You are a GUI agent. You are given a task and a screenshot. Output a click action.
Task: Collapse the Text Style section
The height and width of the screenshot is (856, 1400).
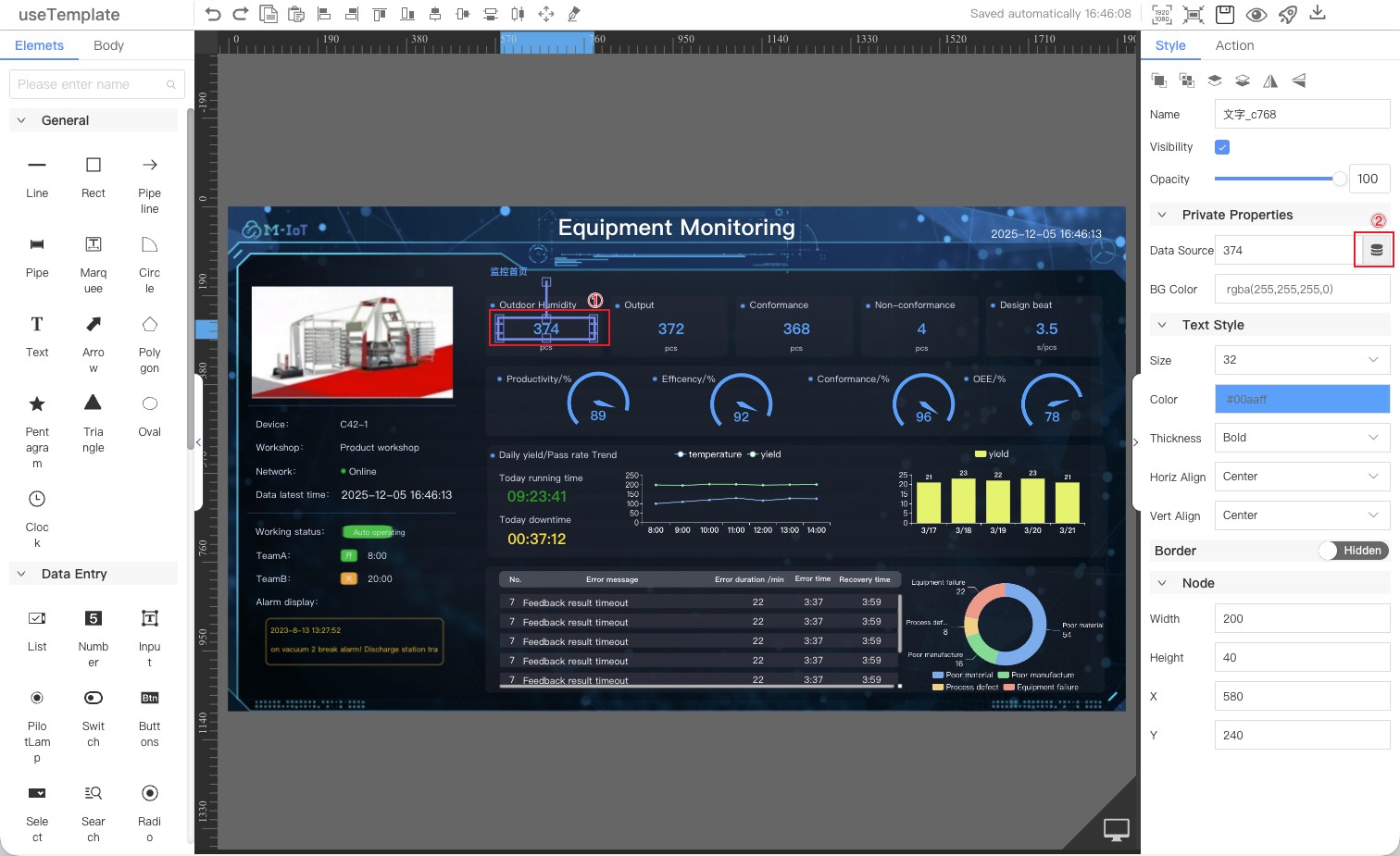[x=1163, y=325]
